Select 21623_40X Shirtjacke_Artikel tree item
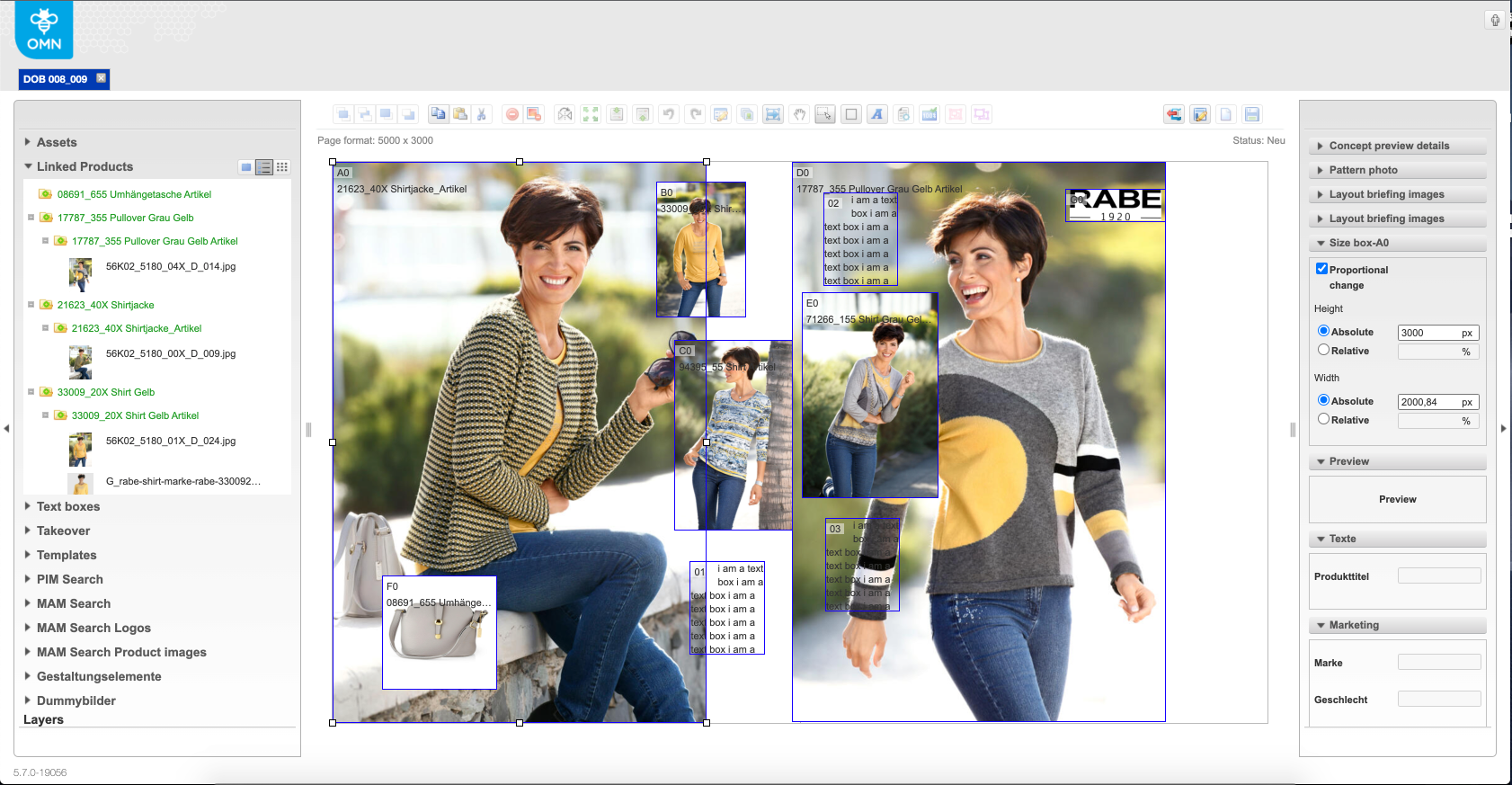The image size is (1512, 785). pyautogui.click(x=137, y=328)
